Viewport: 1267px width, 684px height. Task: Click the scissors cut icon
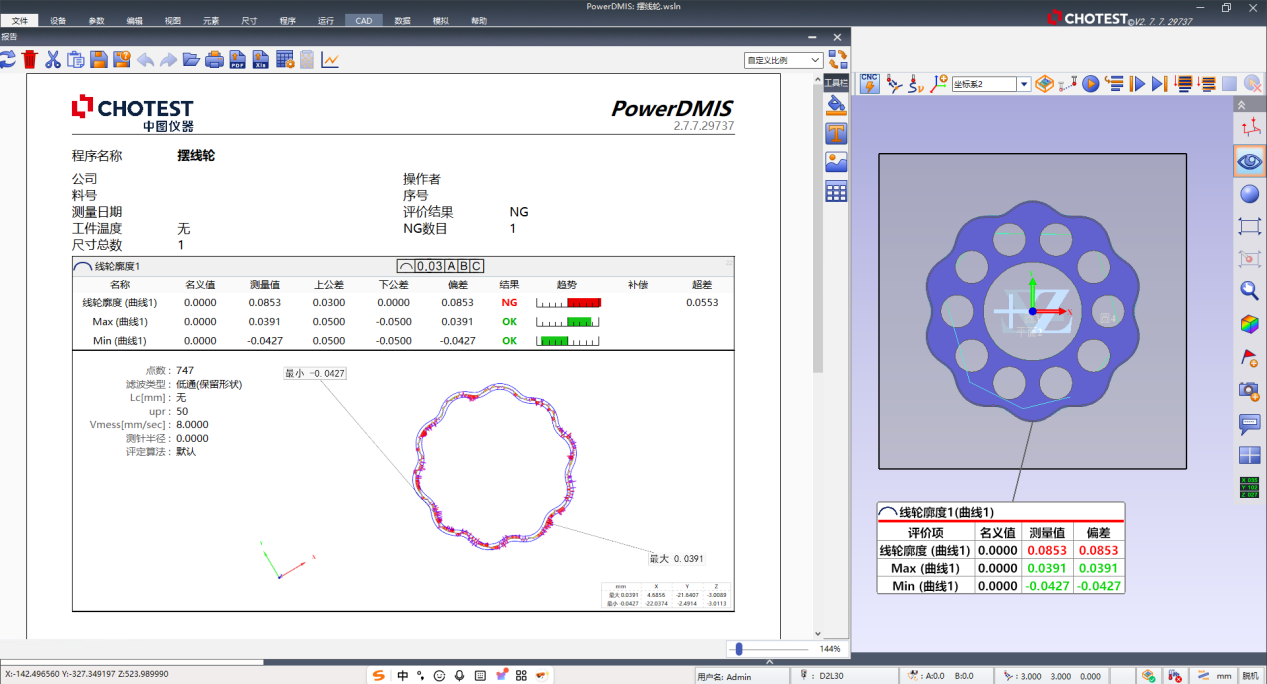coord(53,60)
